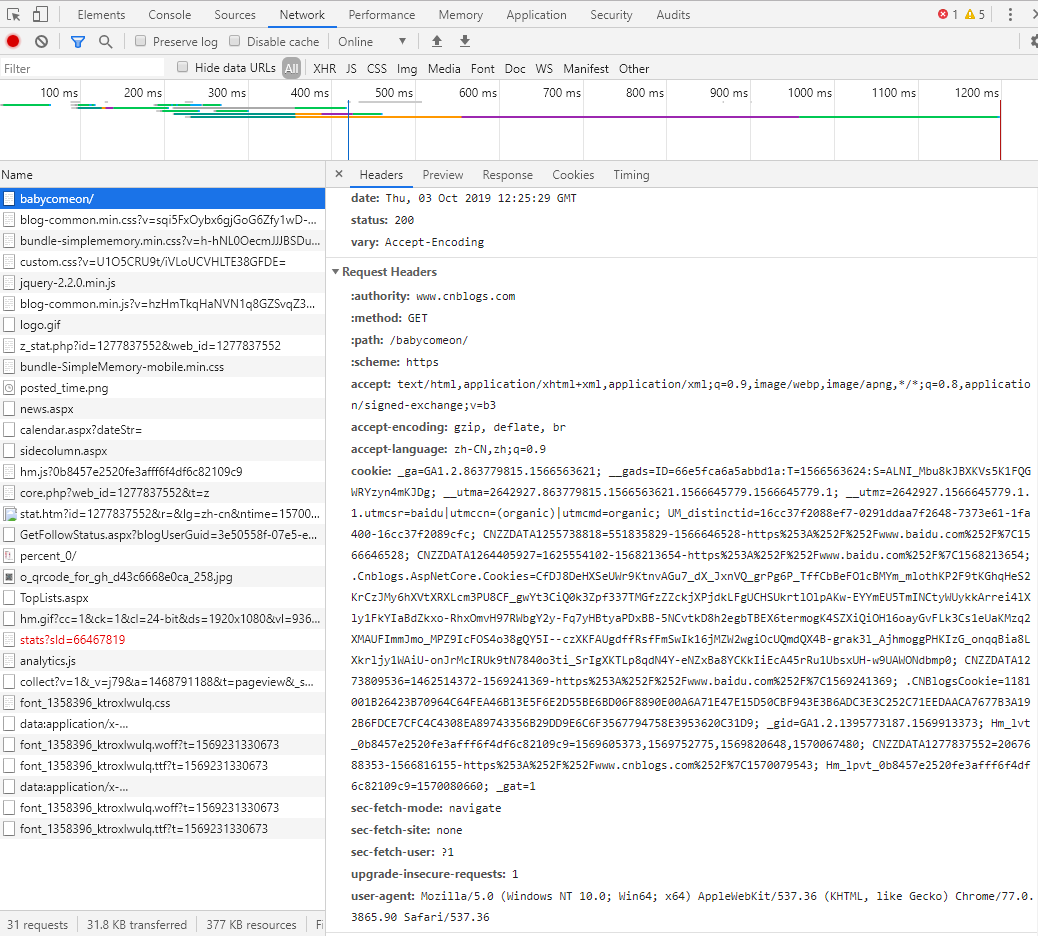
Task: Export HAR with the download arrow icon
Action: coord(465,41)
